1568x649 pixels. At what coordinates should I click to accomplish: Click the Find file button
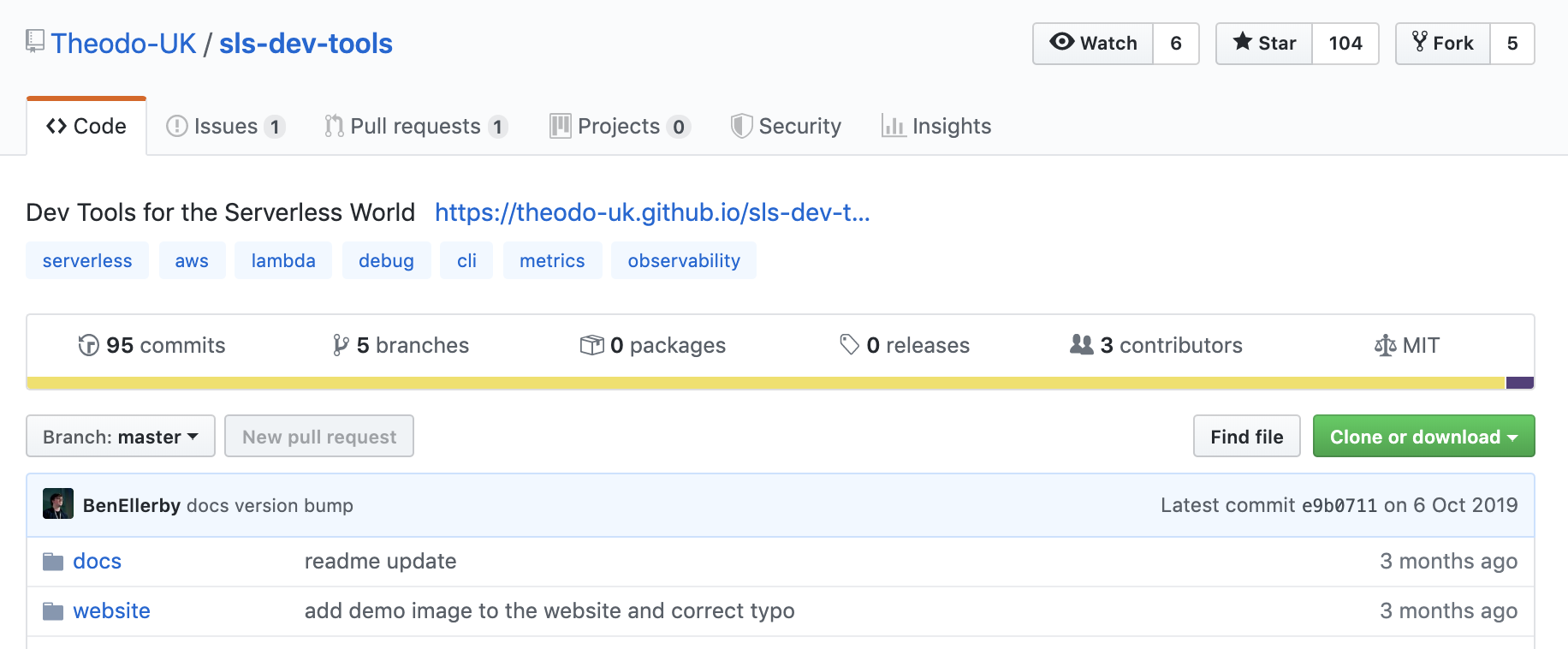tap(1247, 437)
